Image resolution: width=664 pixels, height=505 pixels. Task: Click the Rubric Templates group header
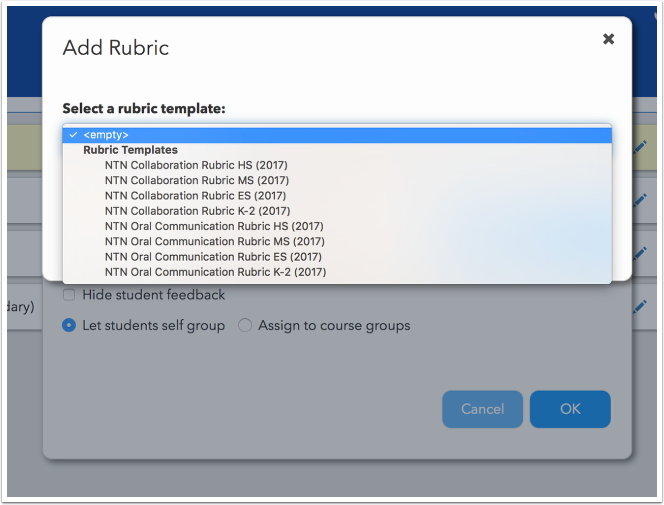click(x=130, y=150)
